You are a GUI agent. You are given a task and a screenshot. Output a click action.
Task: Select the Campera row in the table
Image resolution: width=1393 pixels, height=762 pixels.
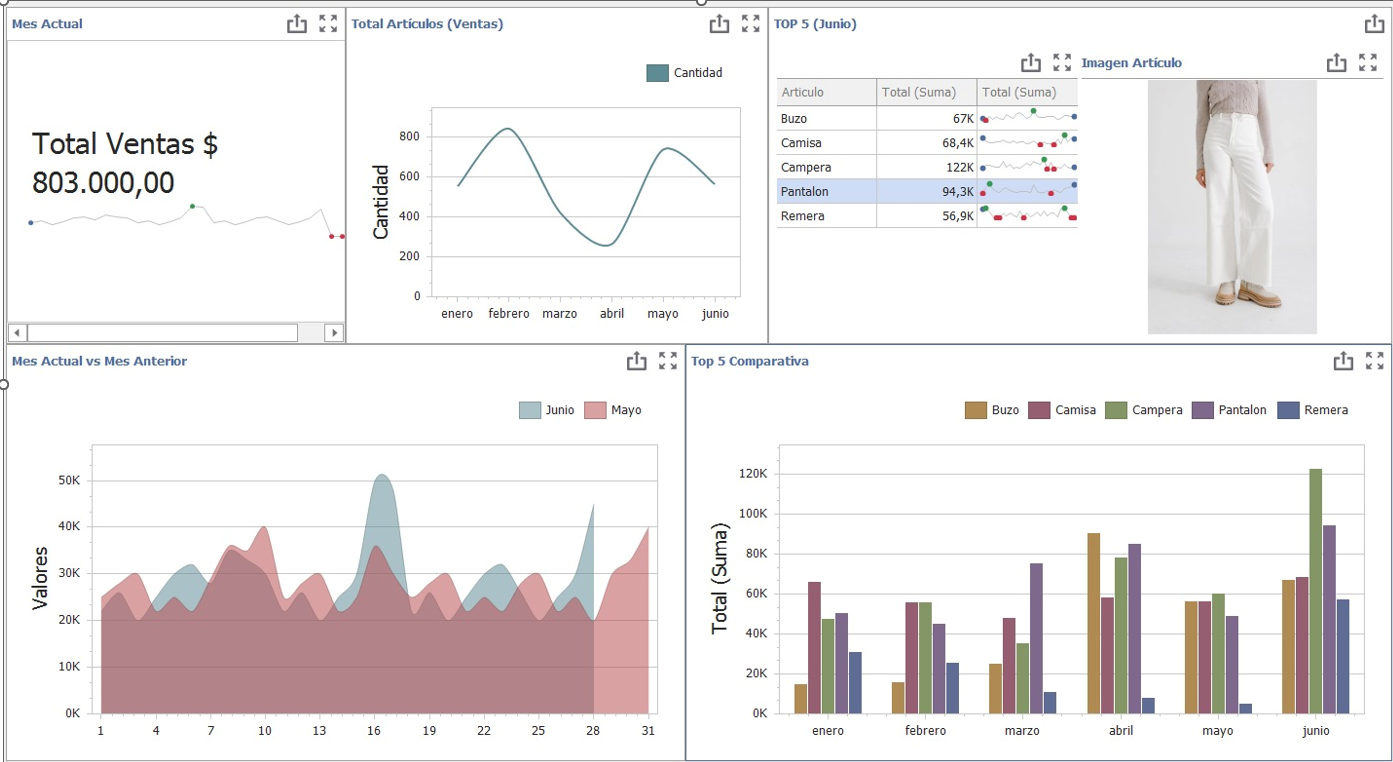coord(928,167)
